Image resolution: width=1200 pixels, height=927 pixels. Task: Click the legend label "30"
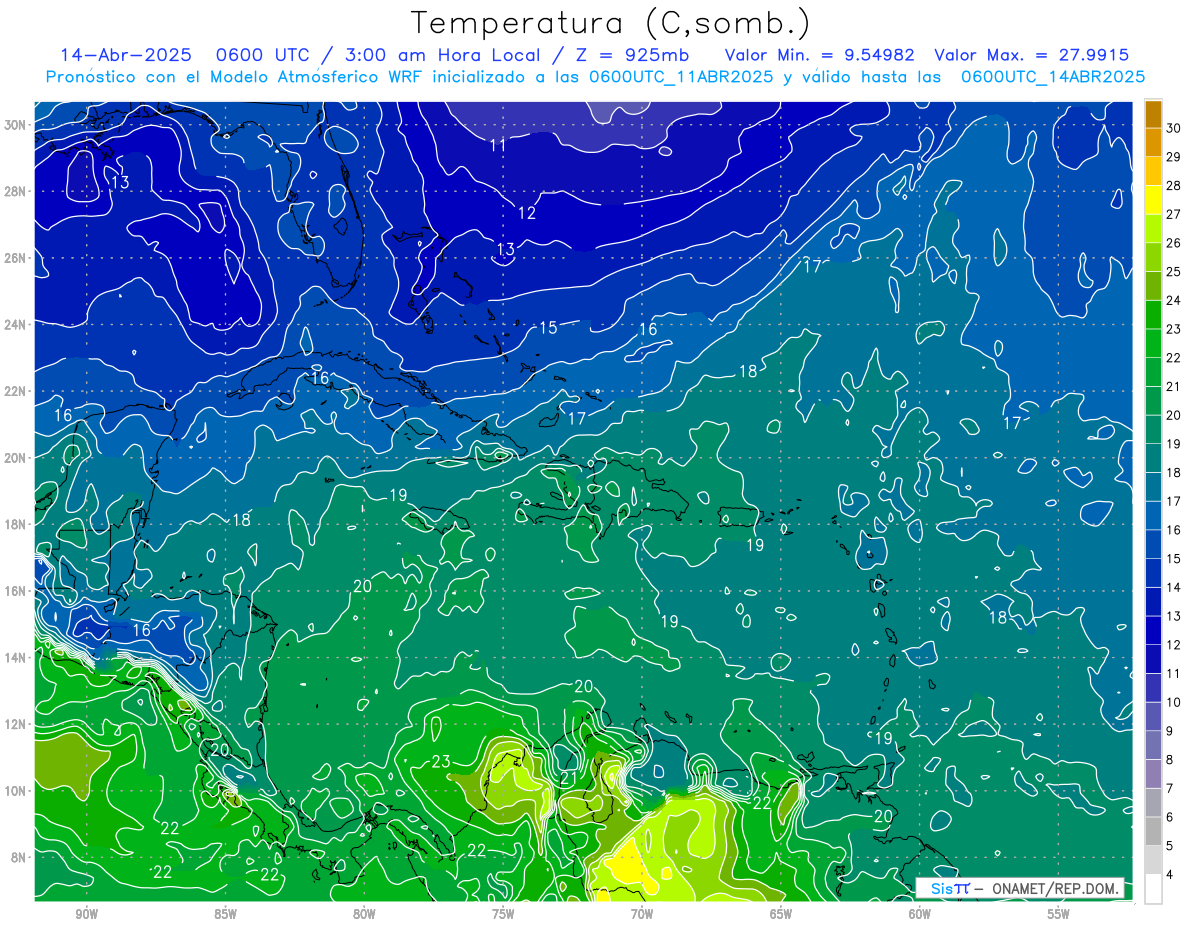[x=1174, y=127]
